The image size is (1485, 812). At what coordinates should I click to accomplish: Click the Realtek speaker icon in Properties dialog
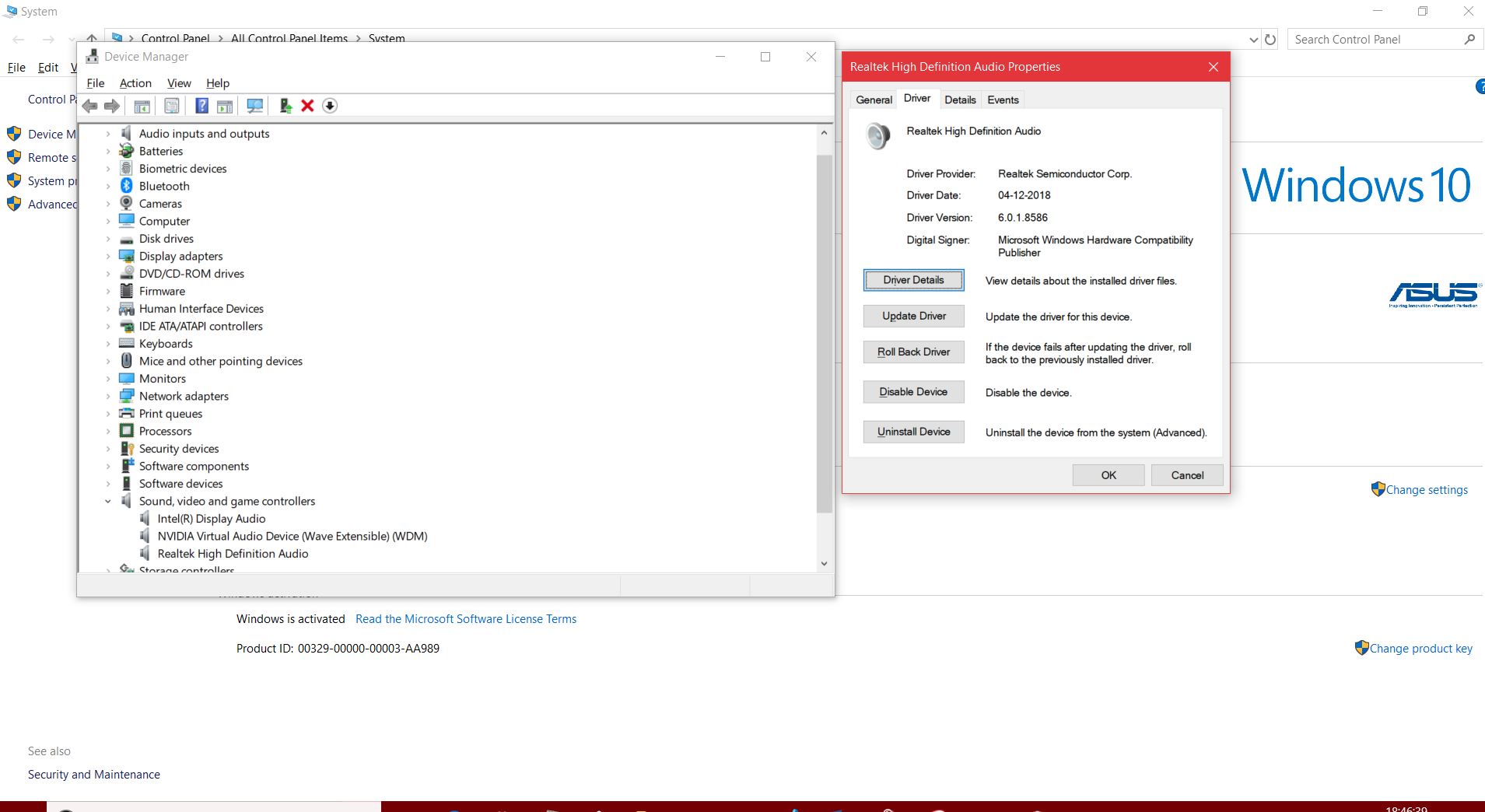(878, 136)
